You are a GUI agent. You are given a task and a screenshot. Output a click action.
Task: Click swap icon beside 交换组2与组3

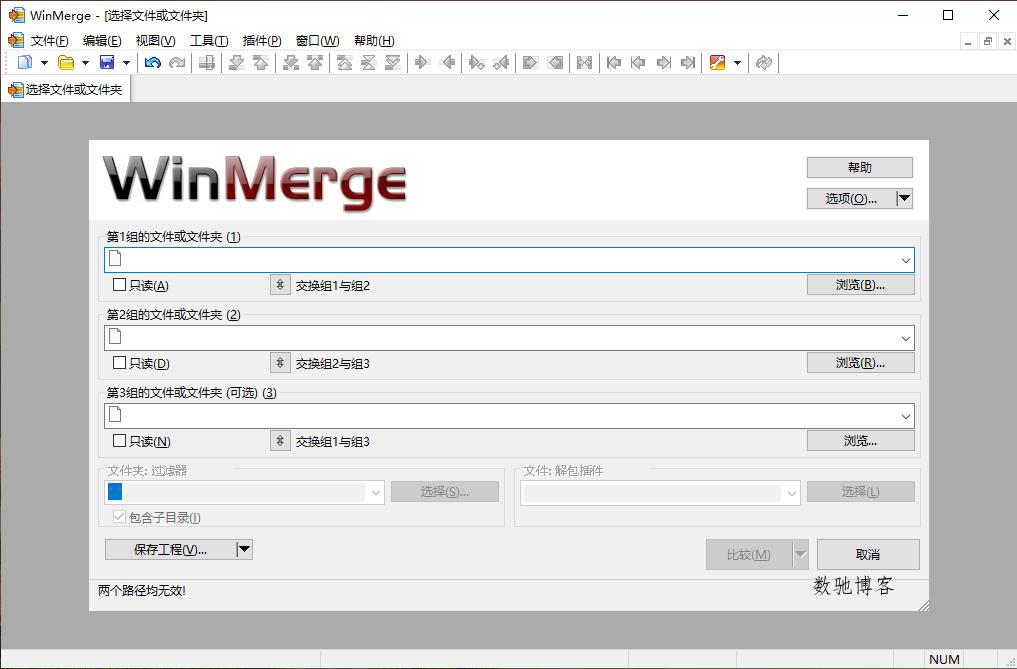(280, 363)
